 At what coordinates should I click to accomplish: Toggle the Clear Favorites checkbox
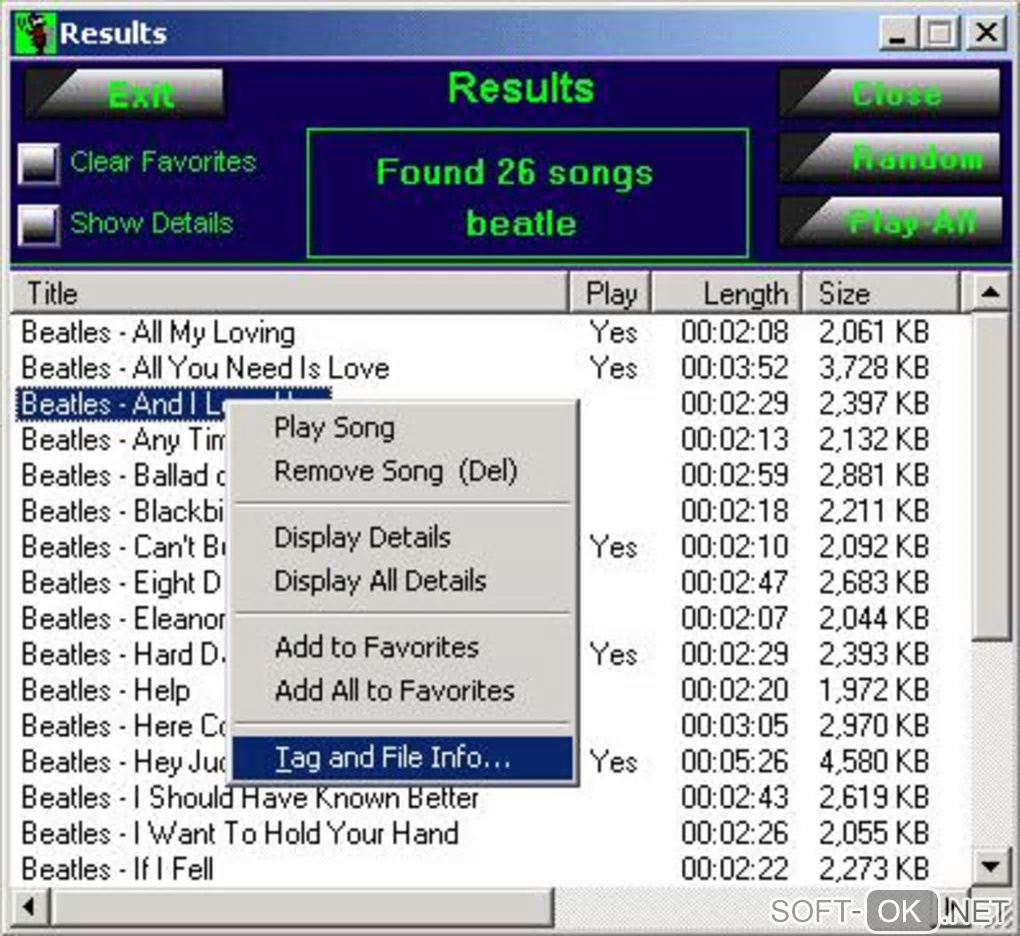coord(39,163)
